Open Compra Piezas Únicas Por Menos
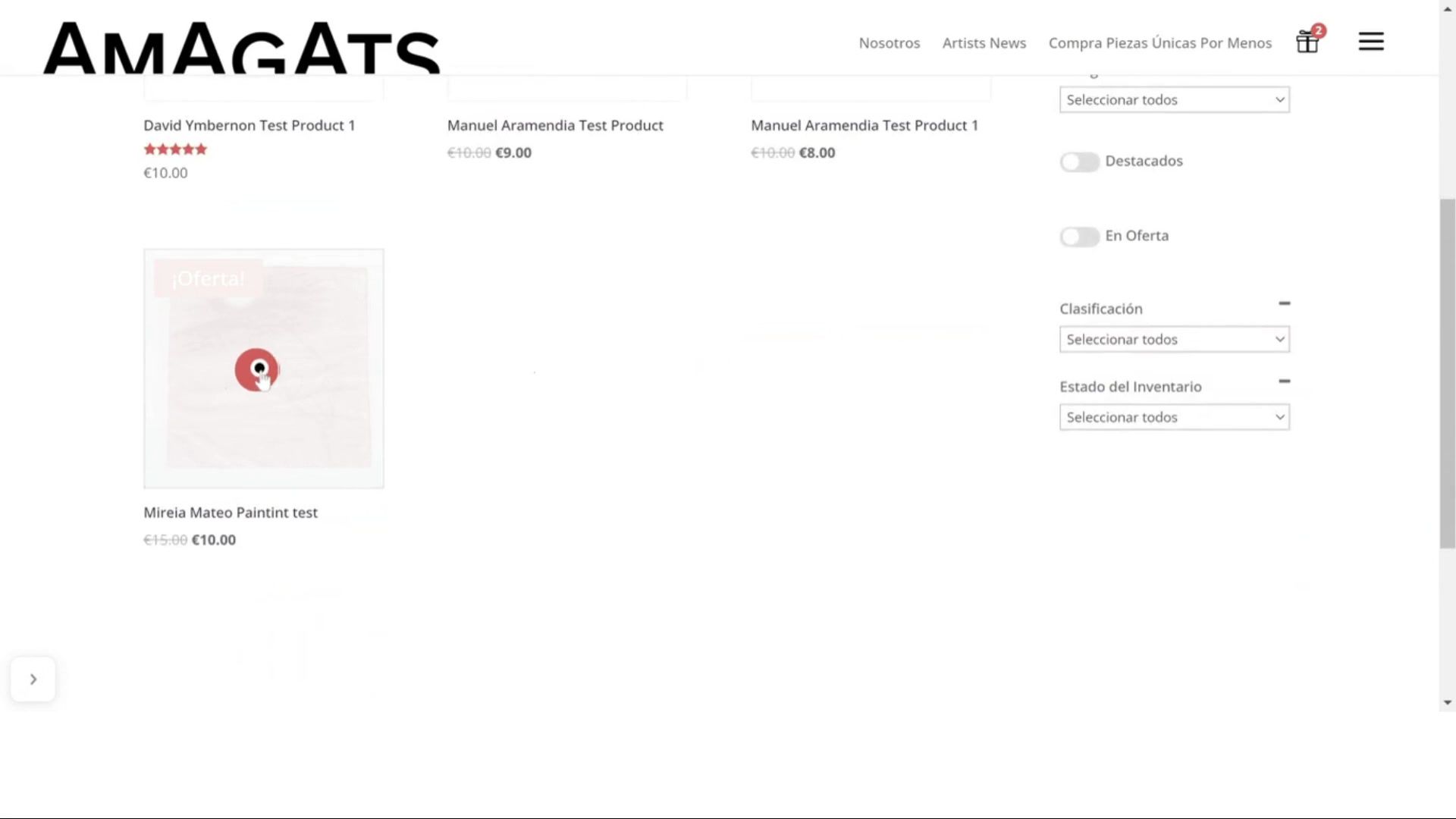Screen dimensions: 1456x819 pyautogui.click(x=1160, y=43)
